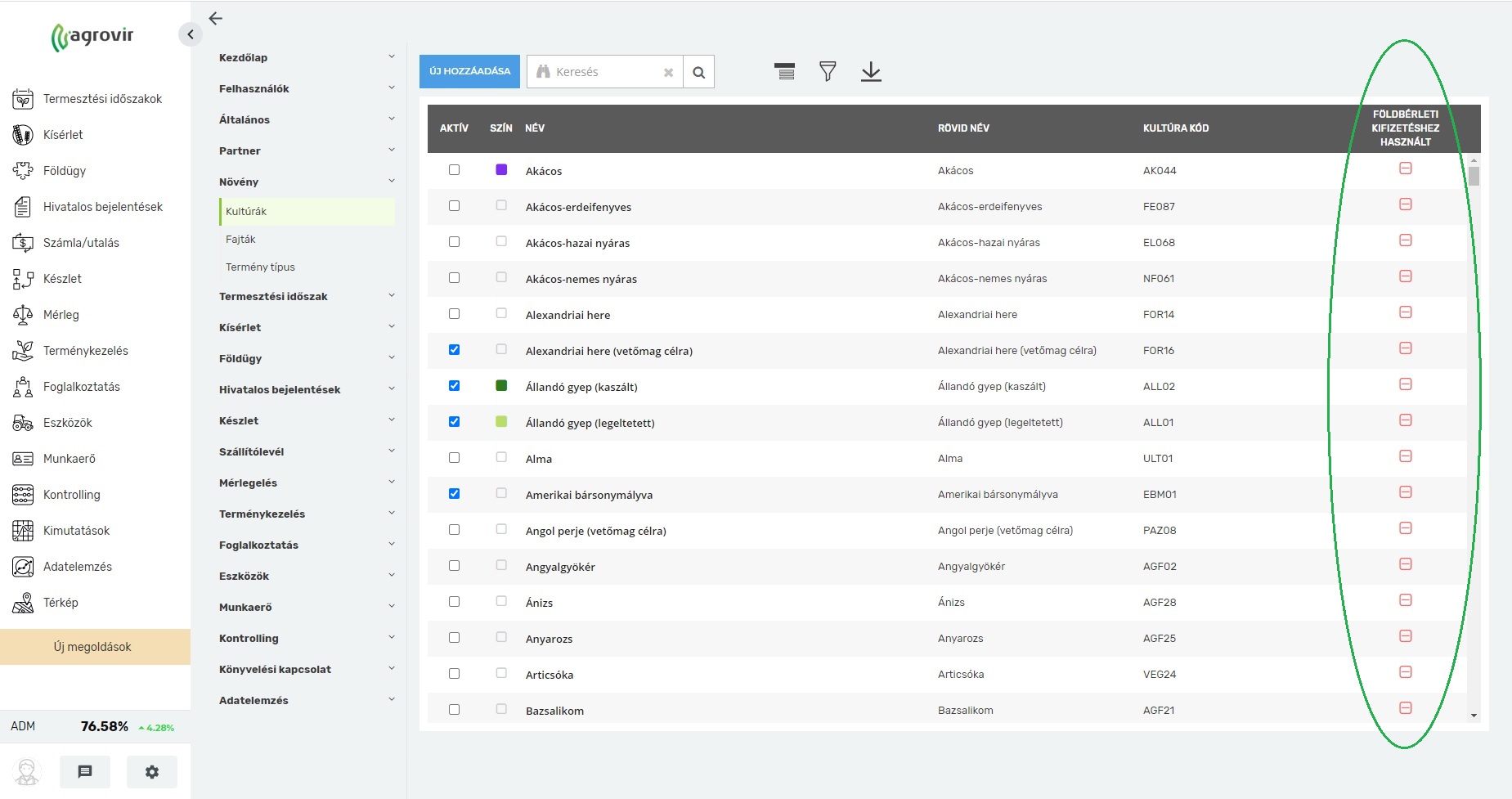
Task: Go back using the left arrow
Action: tap(216, 19)
